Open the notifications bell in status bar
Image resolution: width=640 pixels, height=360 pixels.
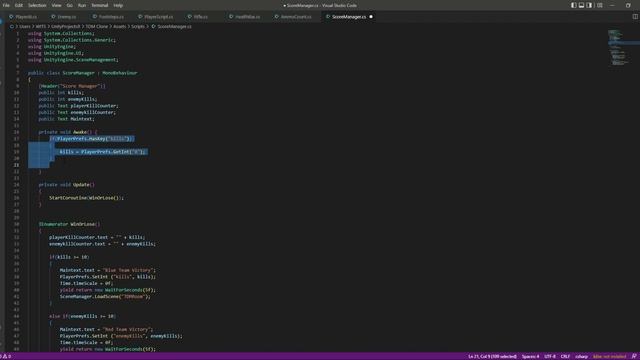coord(634,356)
